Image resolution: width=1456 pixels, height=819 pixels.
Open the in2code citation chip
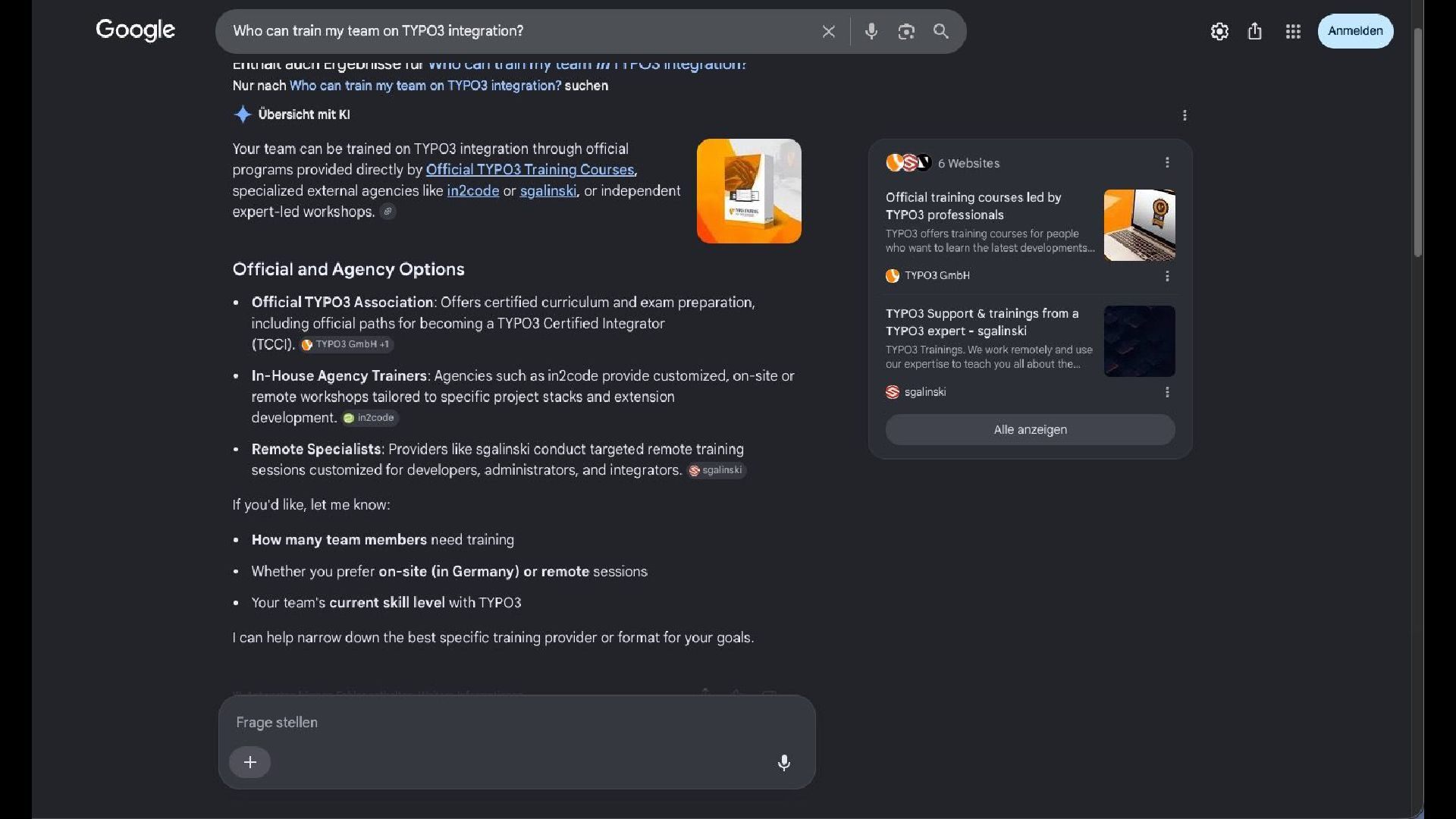(x=370, y=418)
